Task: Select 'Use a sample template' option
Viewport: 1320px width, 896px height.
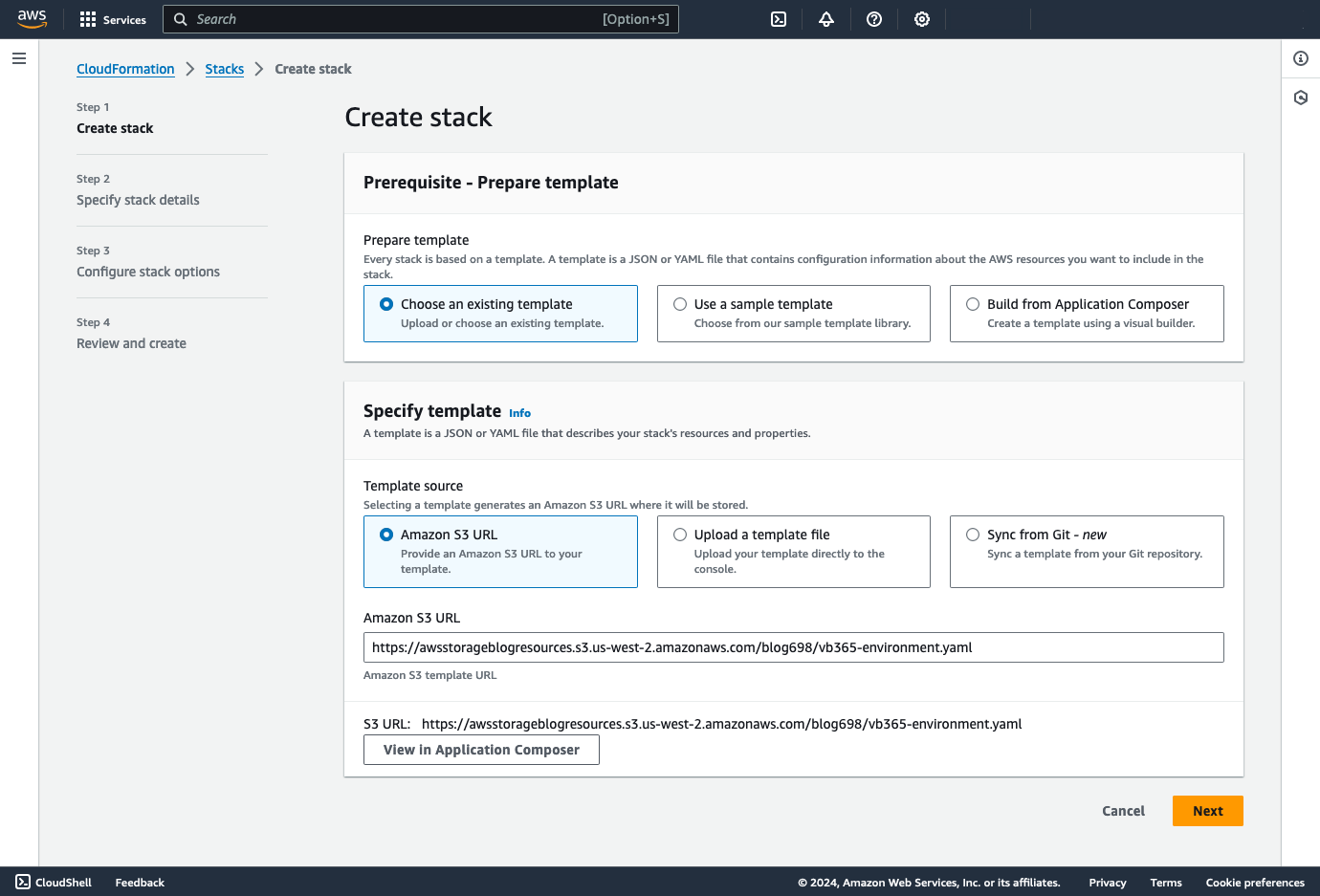Action: coord(680,303)
